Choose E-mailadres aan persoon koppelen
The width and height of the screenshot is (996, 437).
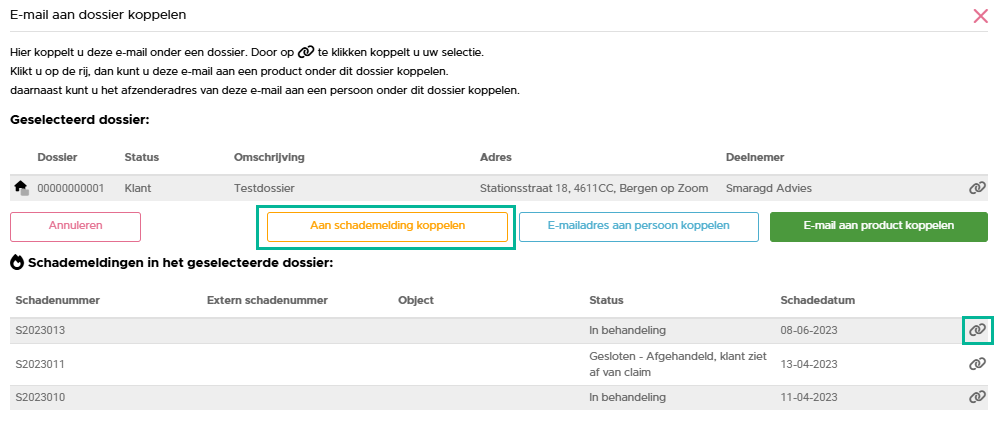[638, 226]
